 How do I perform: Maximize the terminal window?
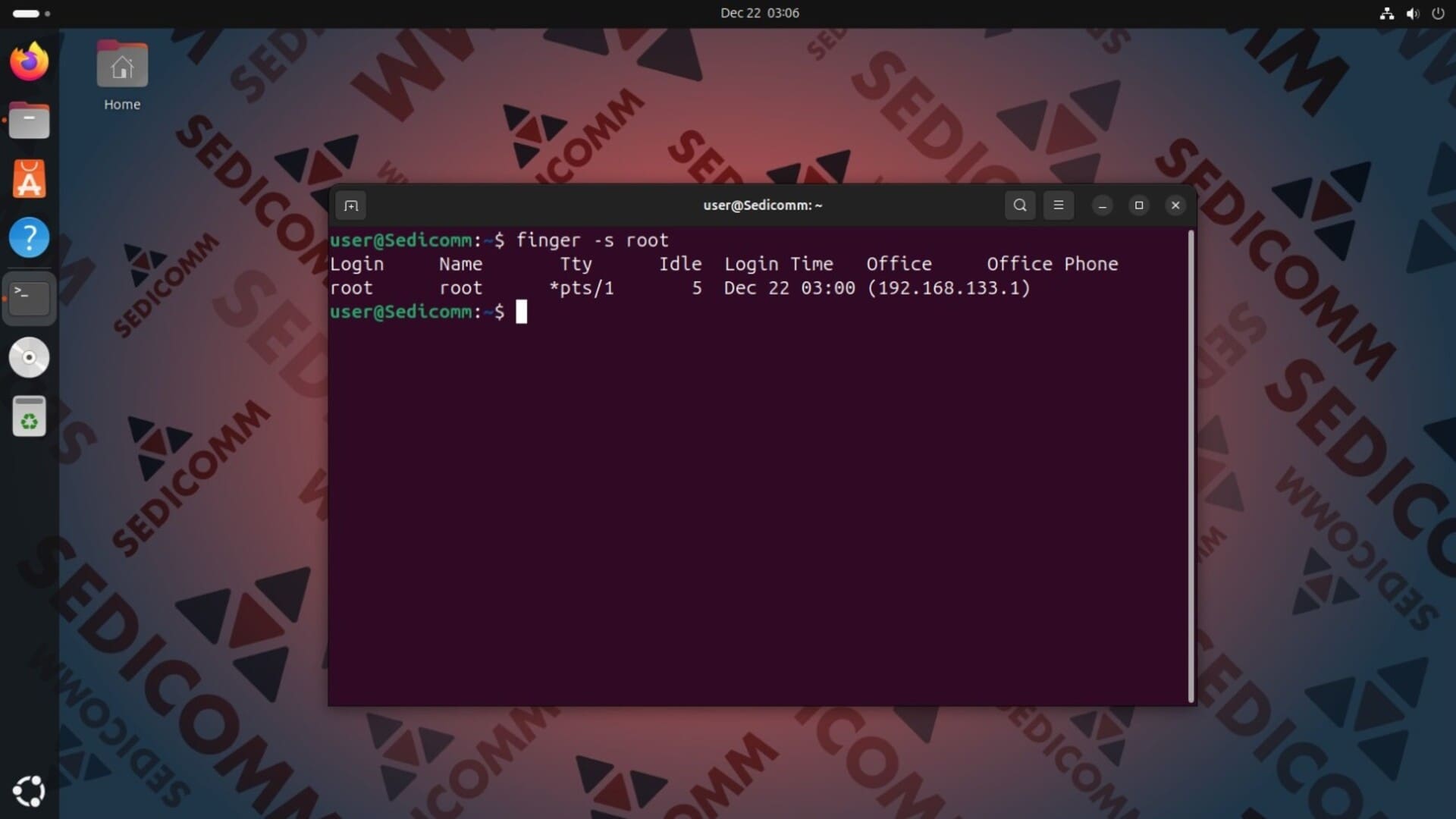pyautogui.click(x=1139, y=206)
